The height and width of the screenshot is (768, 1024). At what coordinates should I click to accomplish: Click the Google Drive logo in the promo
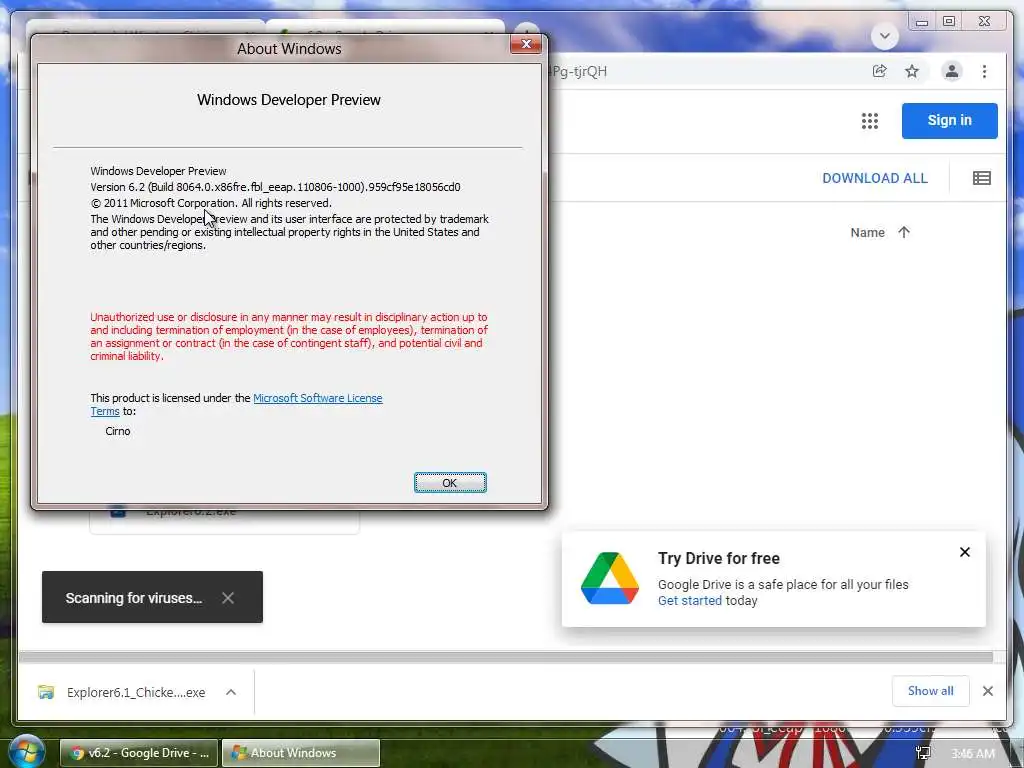coord(609,578)
